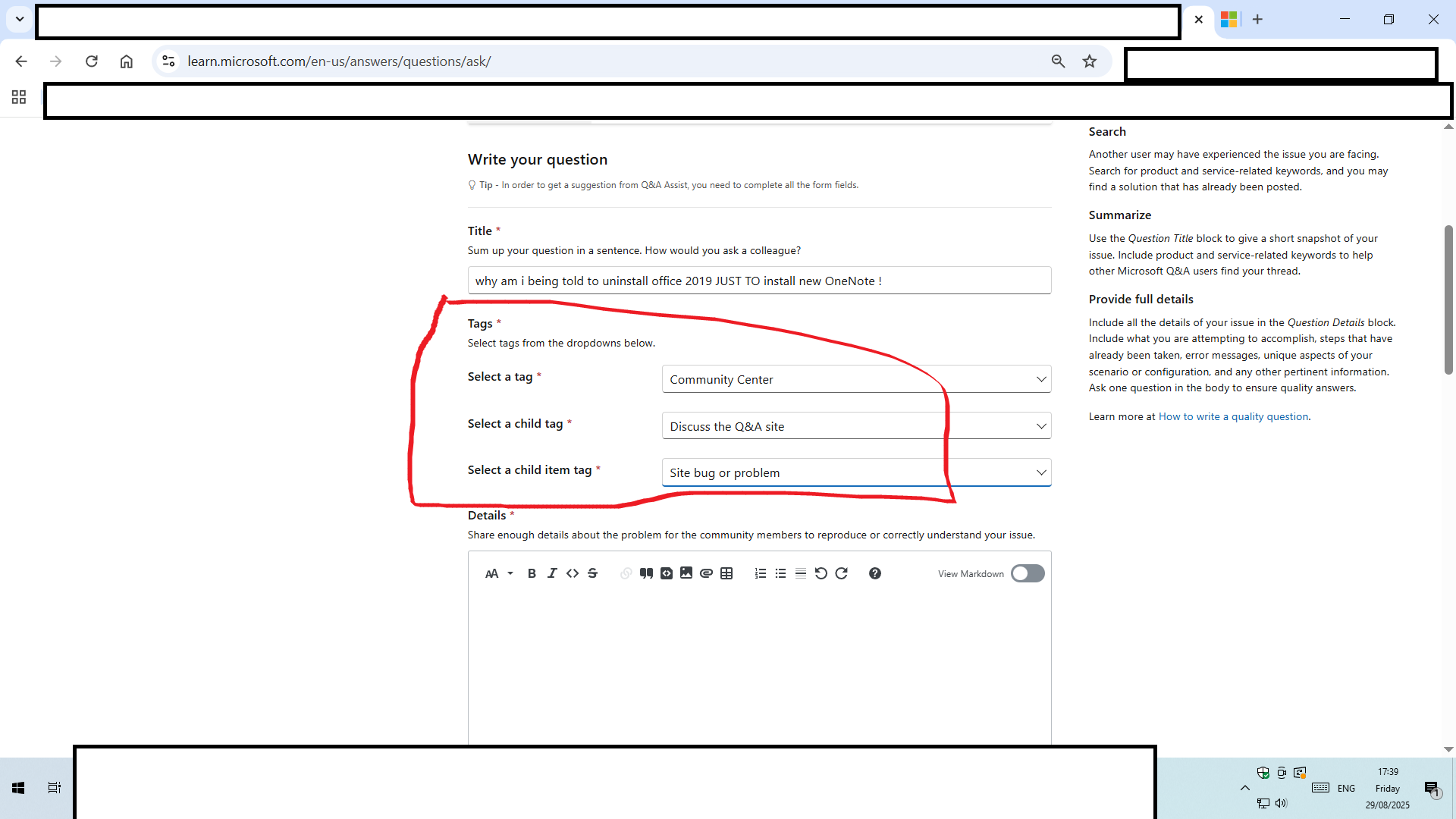Click the browser address bar URL

point(339,61)
